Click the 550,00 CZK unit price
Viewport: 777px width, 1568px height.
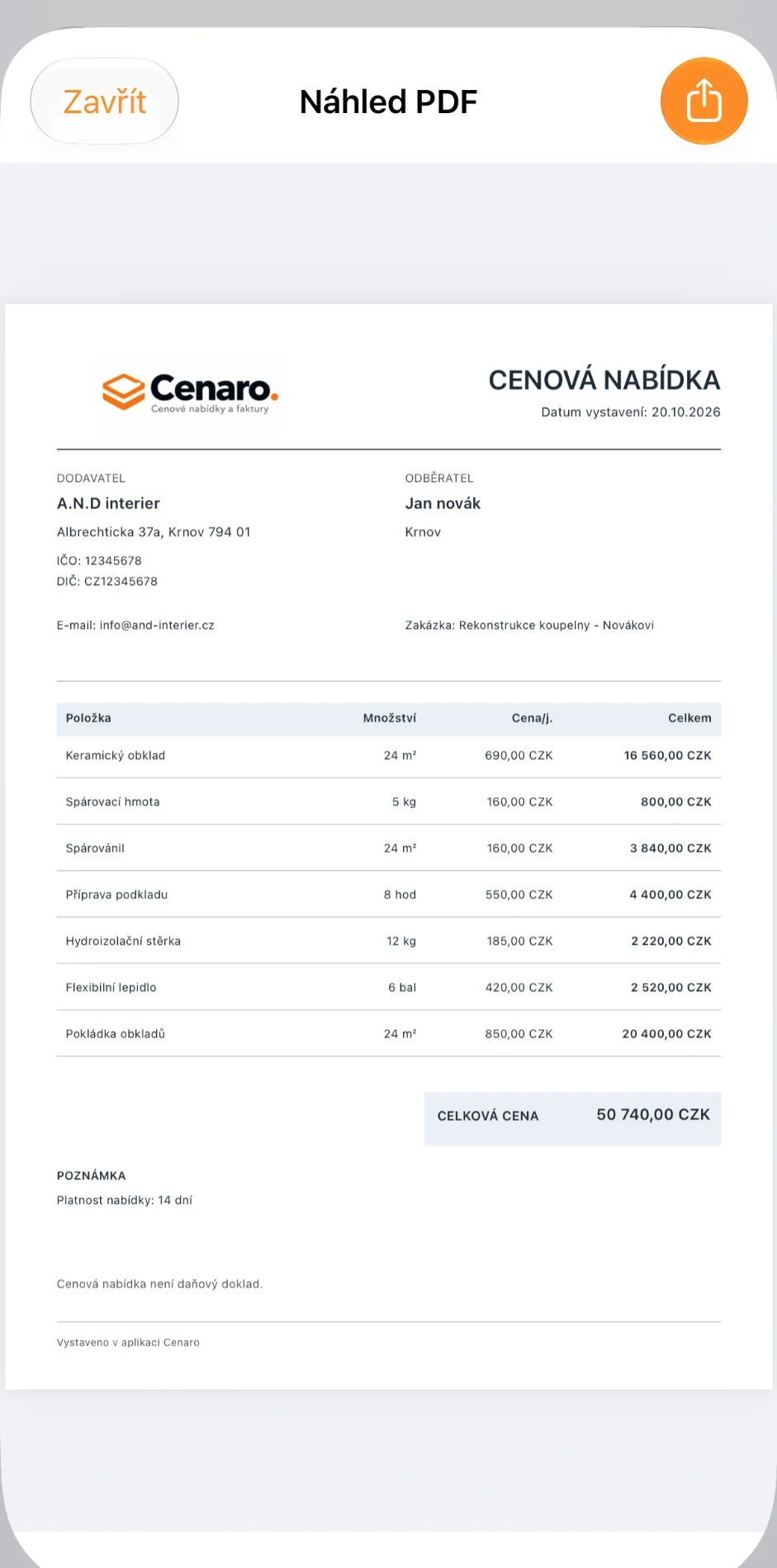[x=519, y=895]
